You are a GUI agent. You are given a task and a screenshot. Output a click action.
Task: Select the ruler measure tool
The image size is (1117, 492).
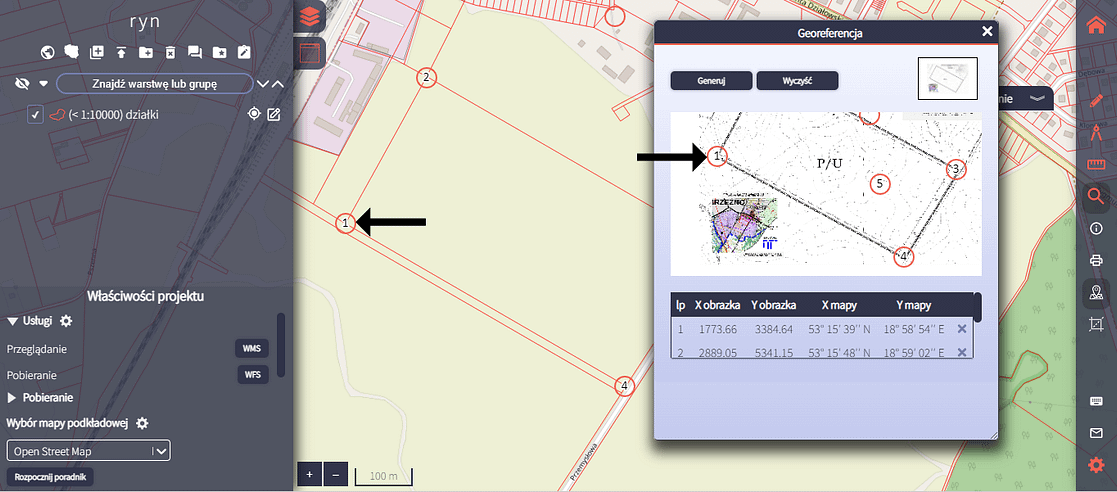pyautogui.click(x=1096, y=164)
